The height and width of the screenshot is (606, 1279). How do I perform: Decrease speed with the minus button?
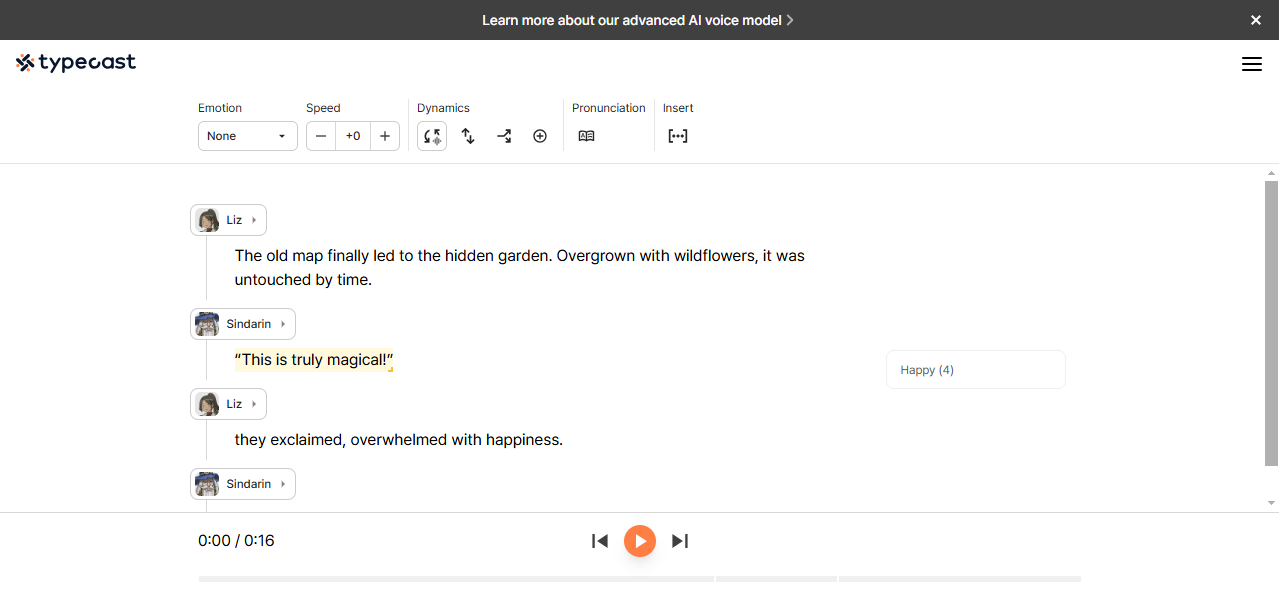coord(320,136)
